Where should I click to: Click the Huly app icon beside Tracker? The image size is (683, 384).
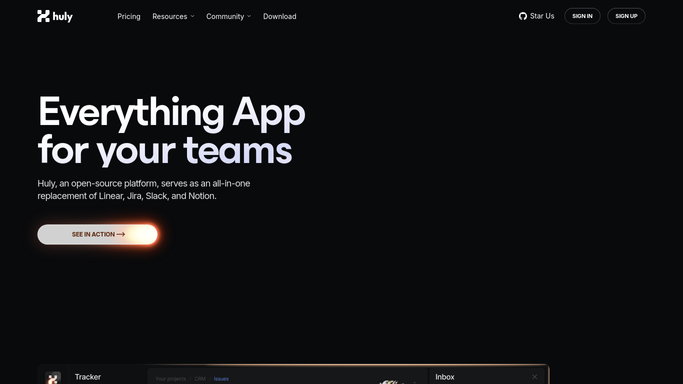53,378
